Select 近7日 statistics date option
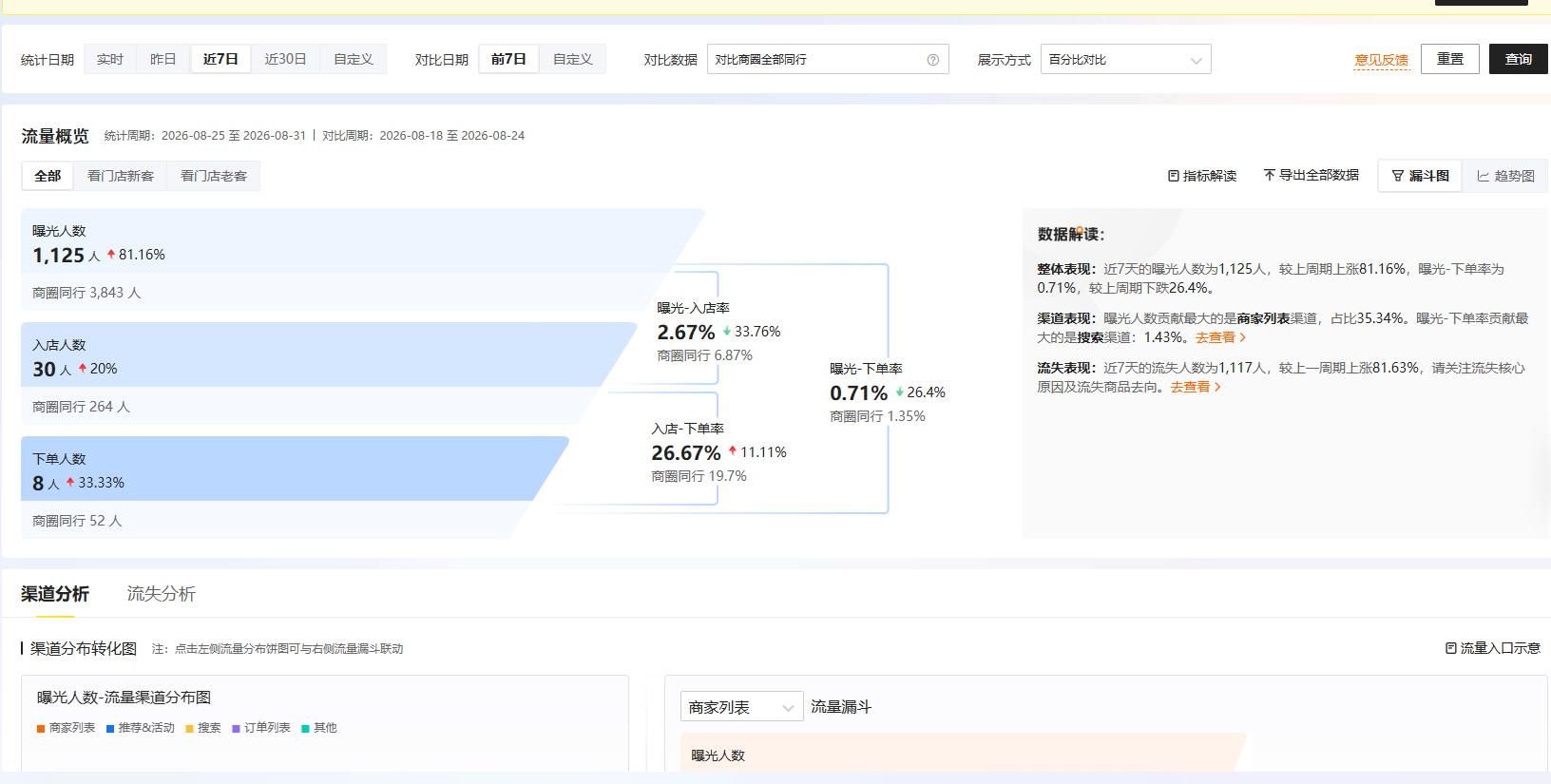Image resolution: width=1551 pixels, height=784 pixels. (x=220, y=59)
